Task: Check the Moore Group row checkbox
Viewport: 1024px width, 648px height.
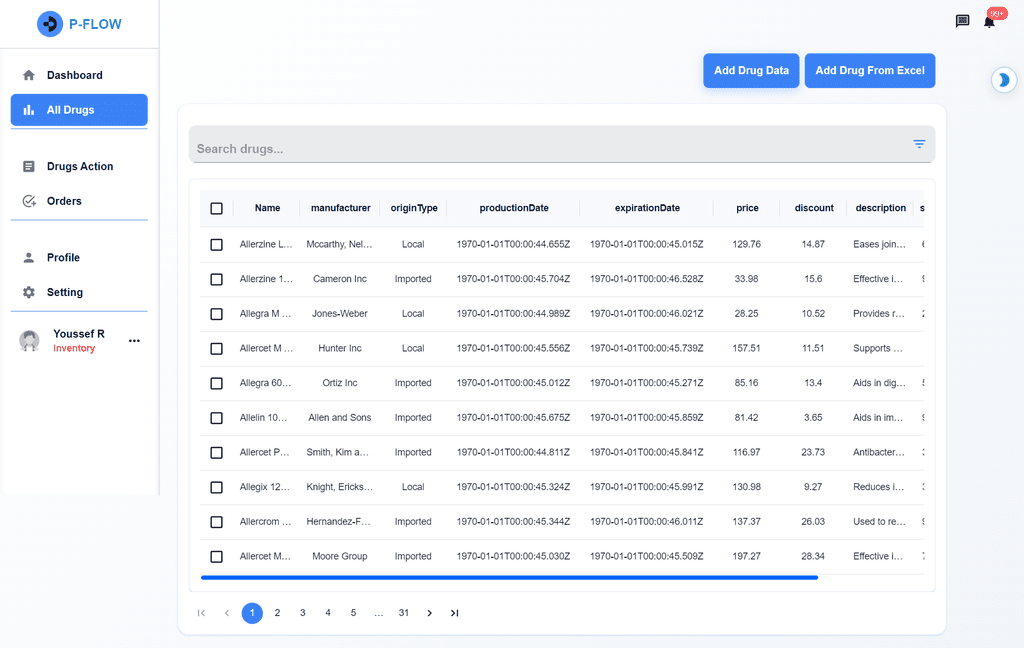Action: [x=216, y=557]
